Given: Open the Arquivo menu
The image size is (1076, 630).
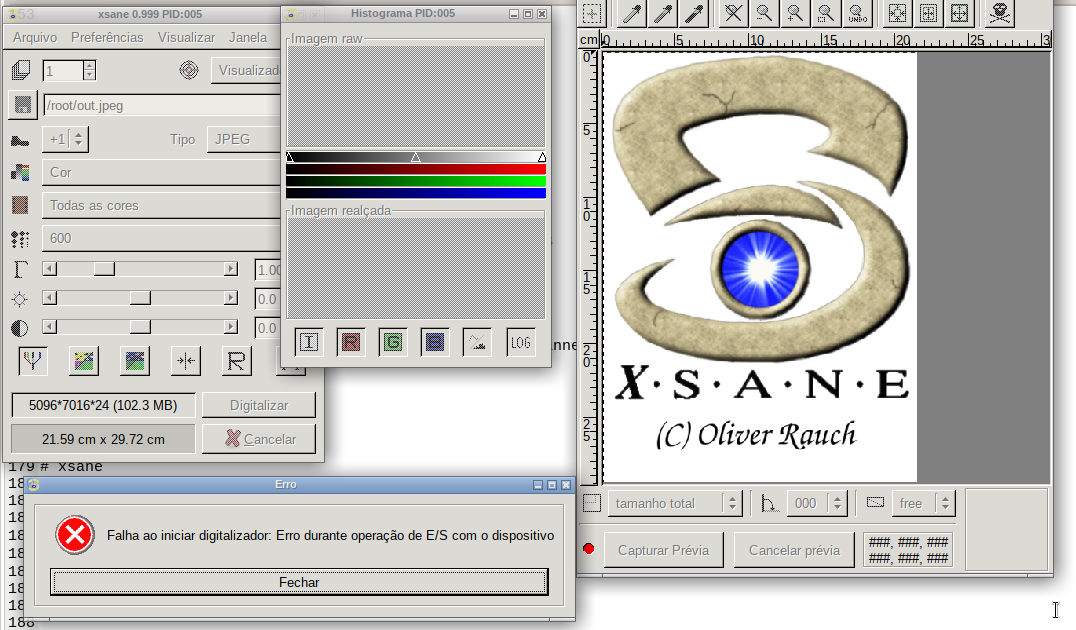Looking at the screenshot, I should click(x=35, y=37).
